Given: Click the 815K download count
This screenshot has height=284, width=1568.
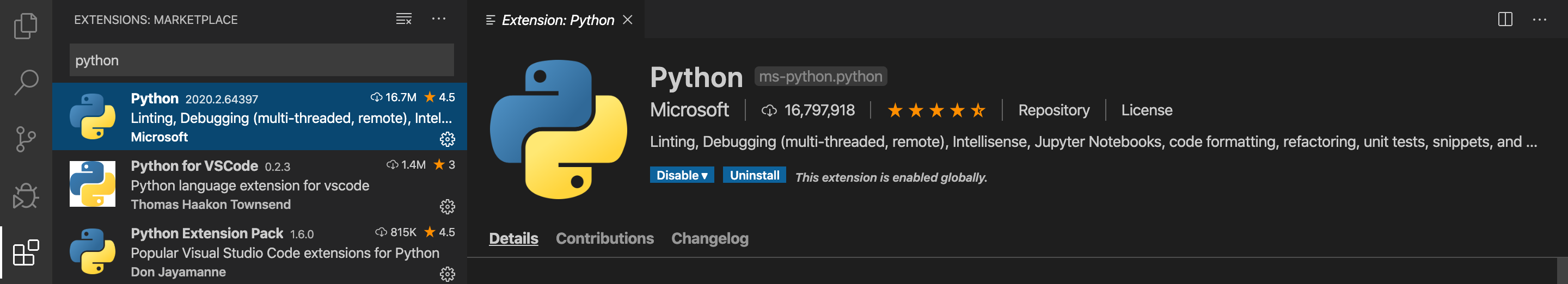Looking at the screenshot, I should [396, 232].
